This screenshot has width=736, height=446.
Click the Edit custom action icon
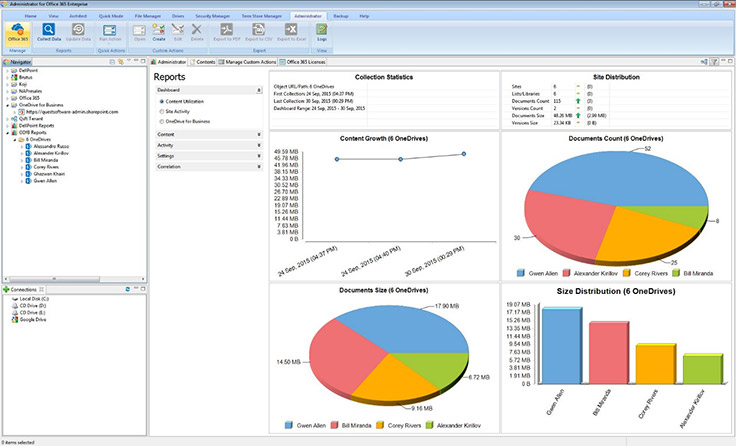point(177,30)
